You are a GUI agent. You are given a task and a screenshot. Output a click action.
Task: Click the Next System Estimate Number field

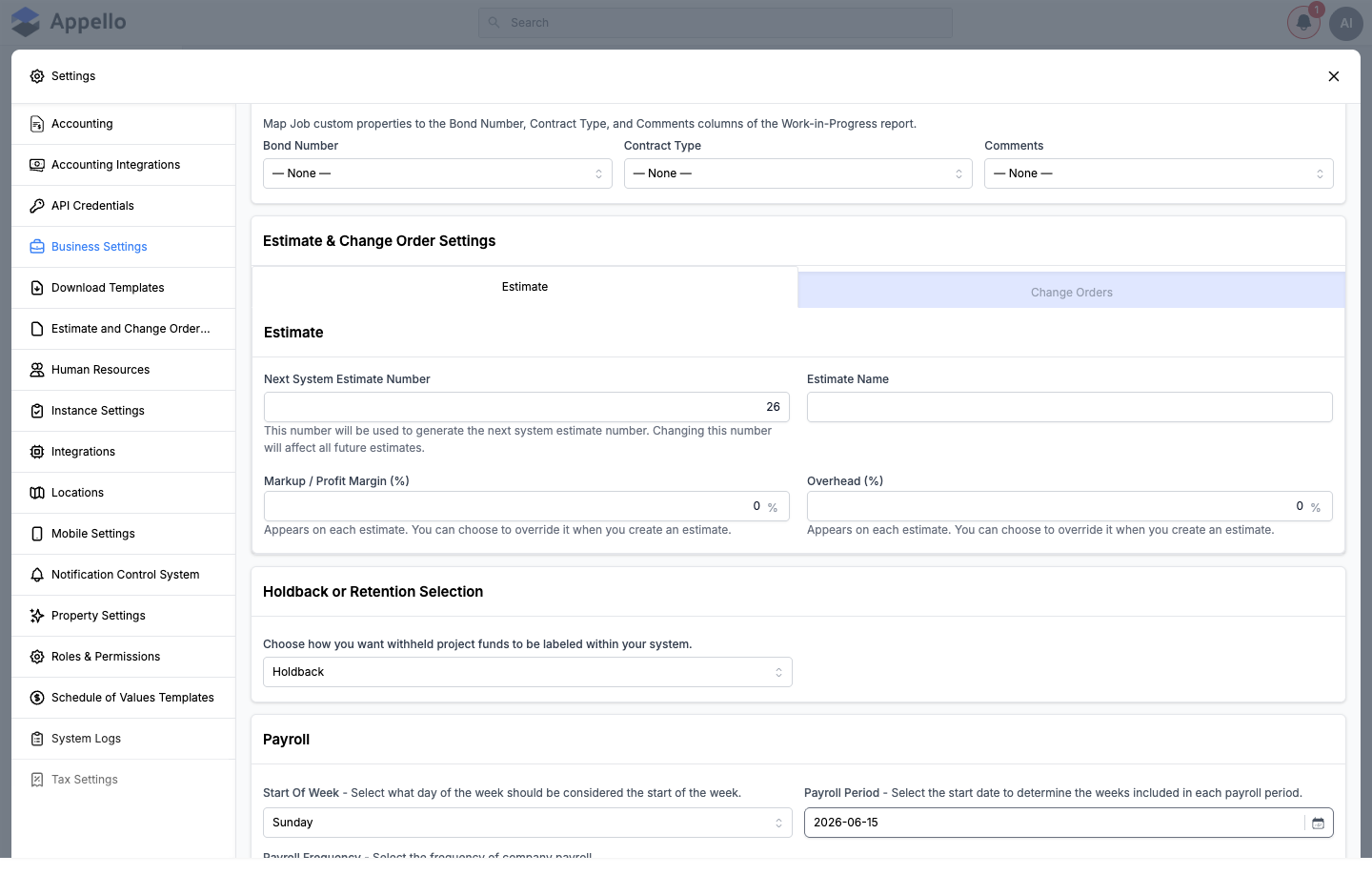pos(527,407)
